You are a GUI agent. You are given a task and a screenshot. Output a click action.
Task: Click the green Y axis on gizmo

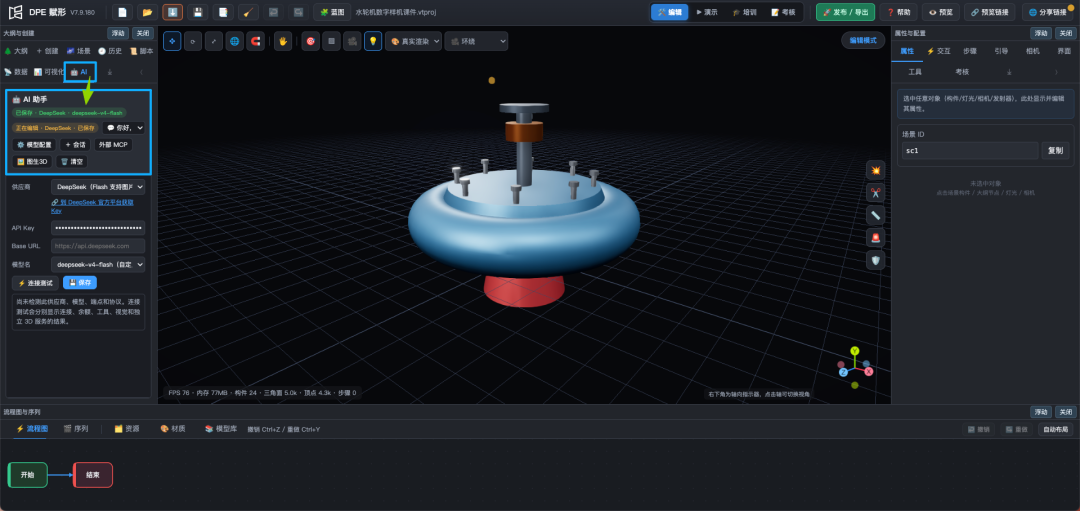tap(855, 351)
